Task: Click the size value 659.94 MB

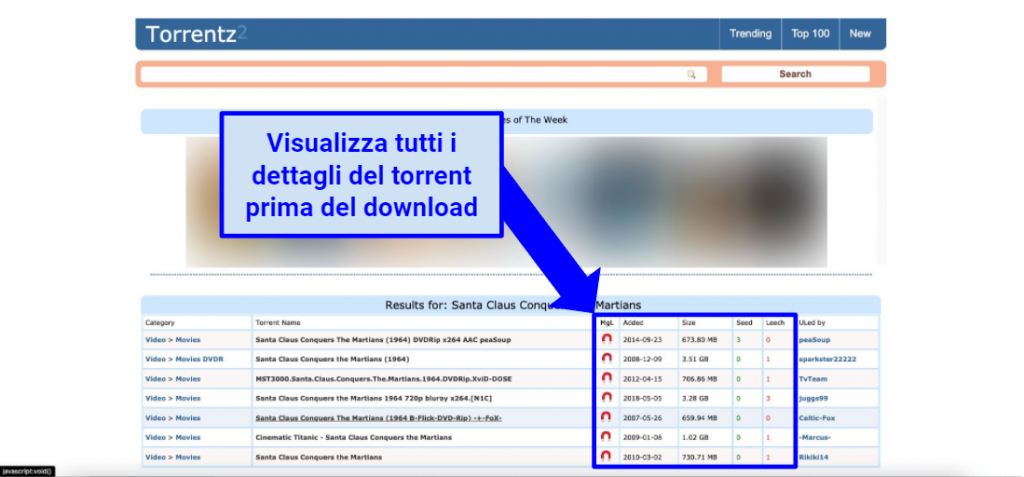Action: coord(699,418)
